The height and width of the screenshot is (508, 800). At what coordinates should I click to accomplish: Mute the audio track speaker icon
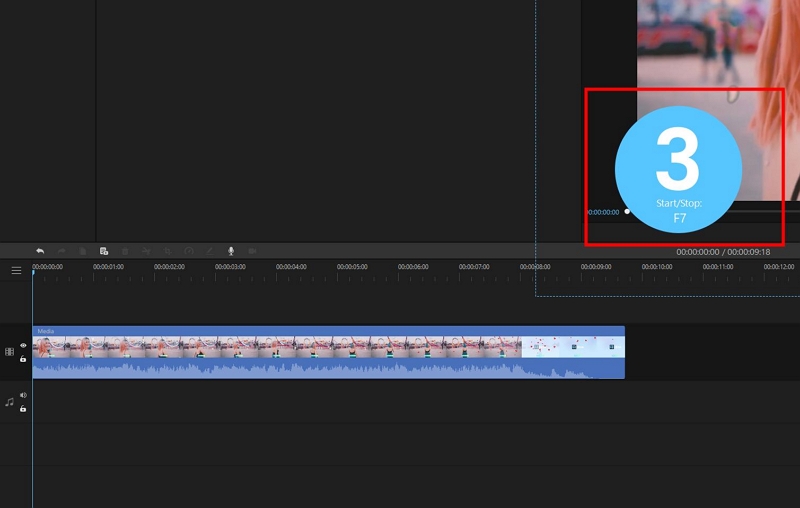point(23,395)
